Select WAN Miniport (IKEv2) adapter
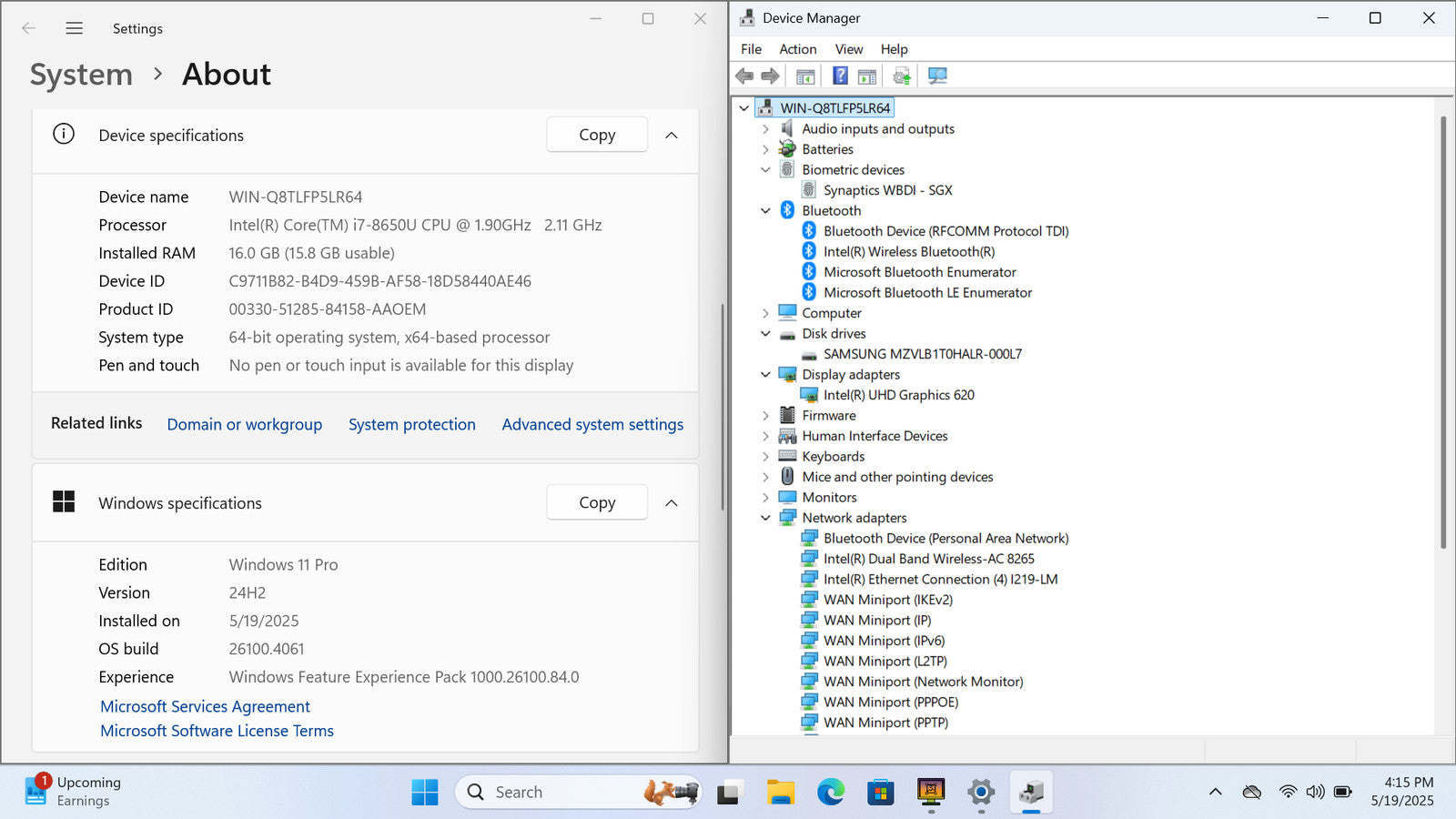 [x=888, y=600]
